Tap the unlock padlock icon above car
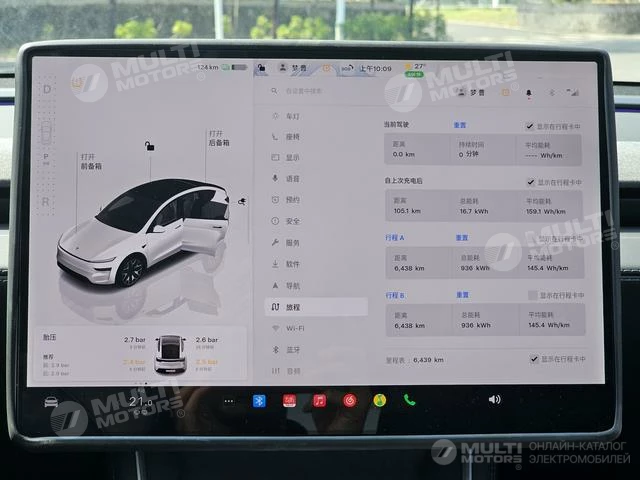This screenshot has height=480, width=640. click(150, 147)
